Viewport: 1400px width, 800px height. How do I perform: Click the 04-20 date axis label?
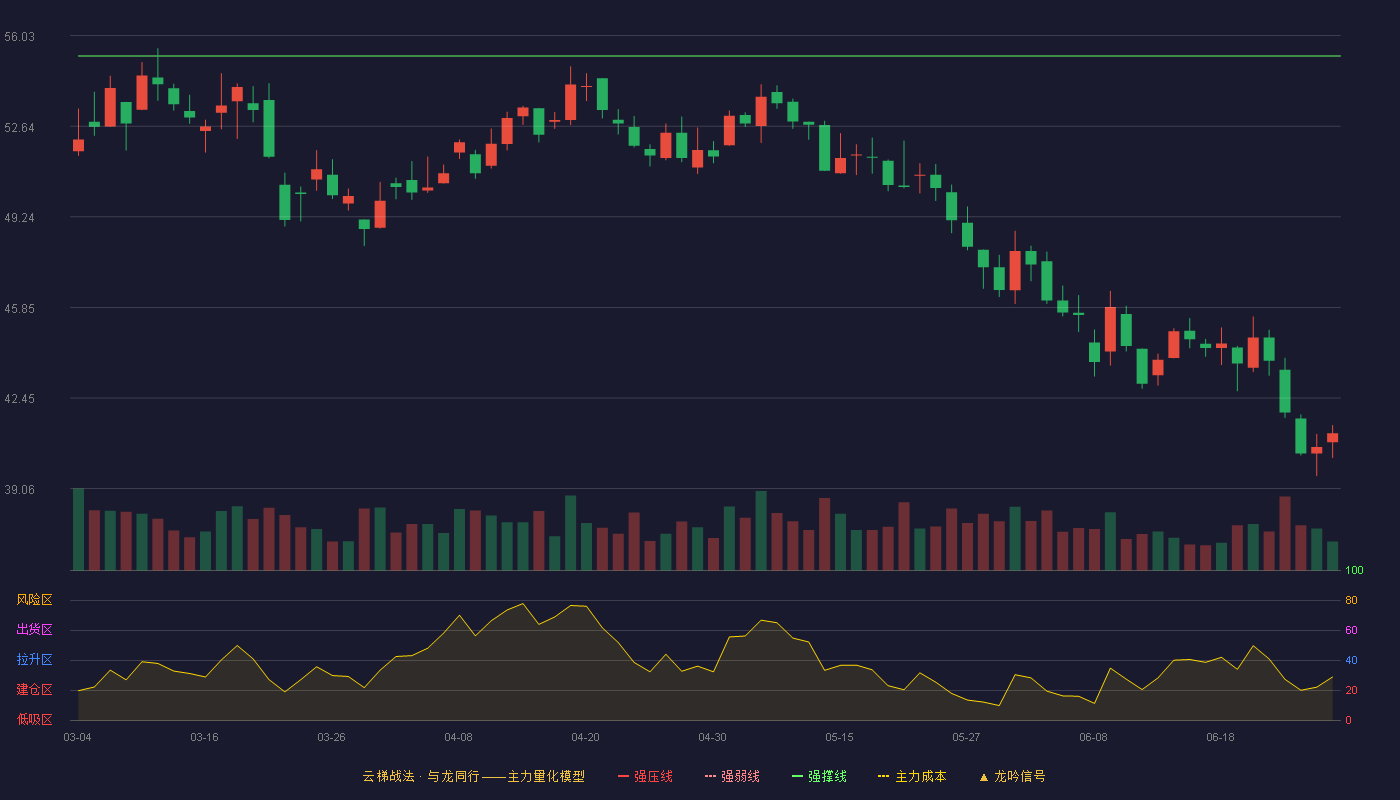pos(585,737)
